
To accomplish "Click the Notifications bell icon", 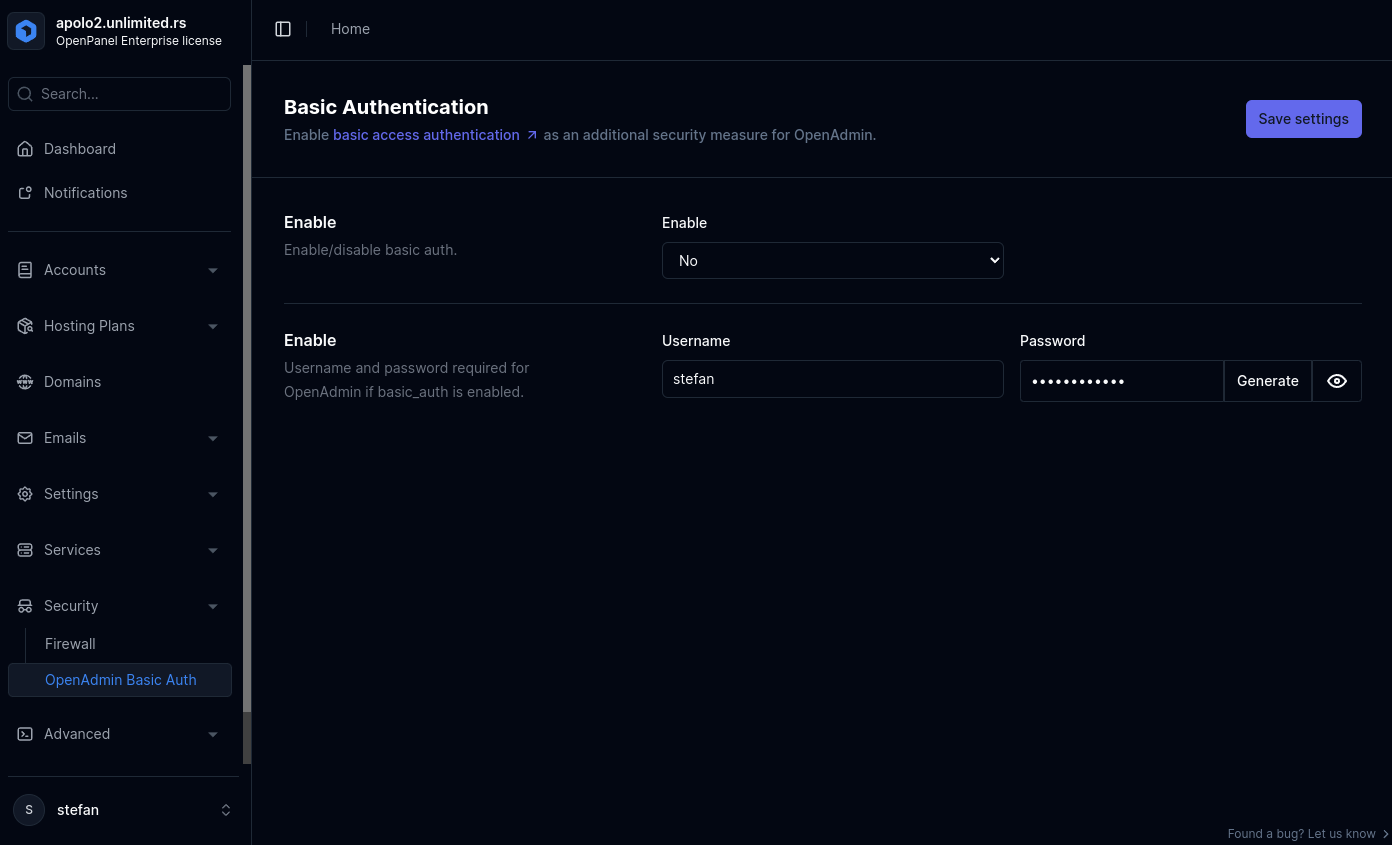I will [25, 193].
